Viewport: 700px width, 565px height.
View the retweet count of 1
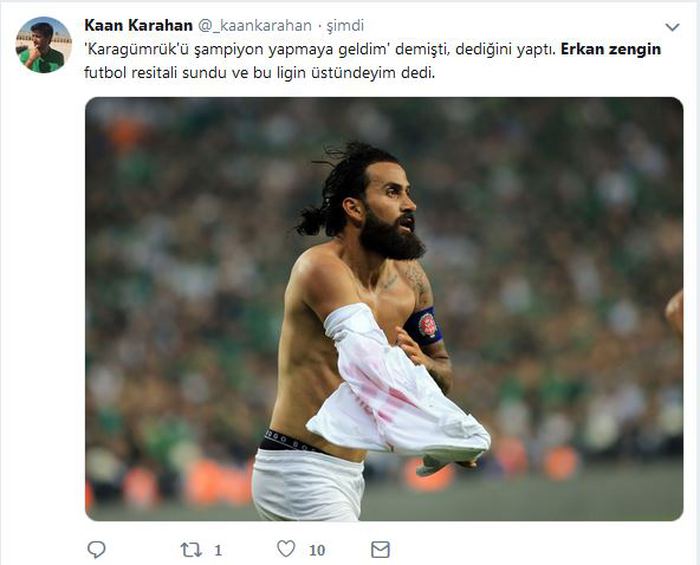[x=218, y=550]
